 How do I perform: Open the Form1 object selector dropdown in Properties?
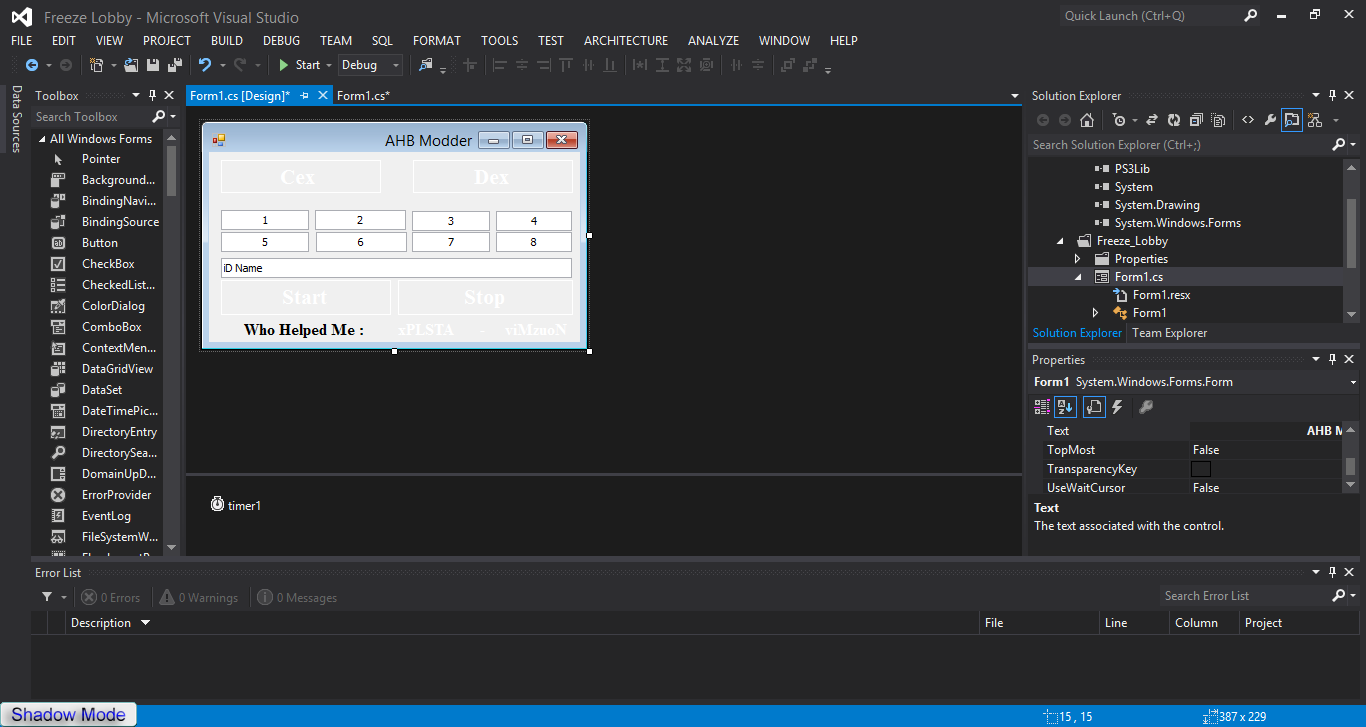point(1353,382)
